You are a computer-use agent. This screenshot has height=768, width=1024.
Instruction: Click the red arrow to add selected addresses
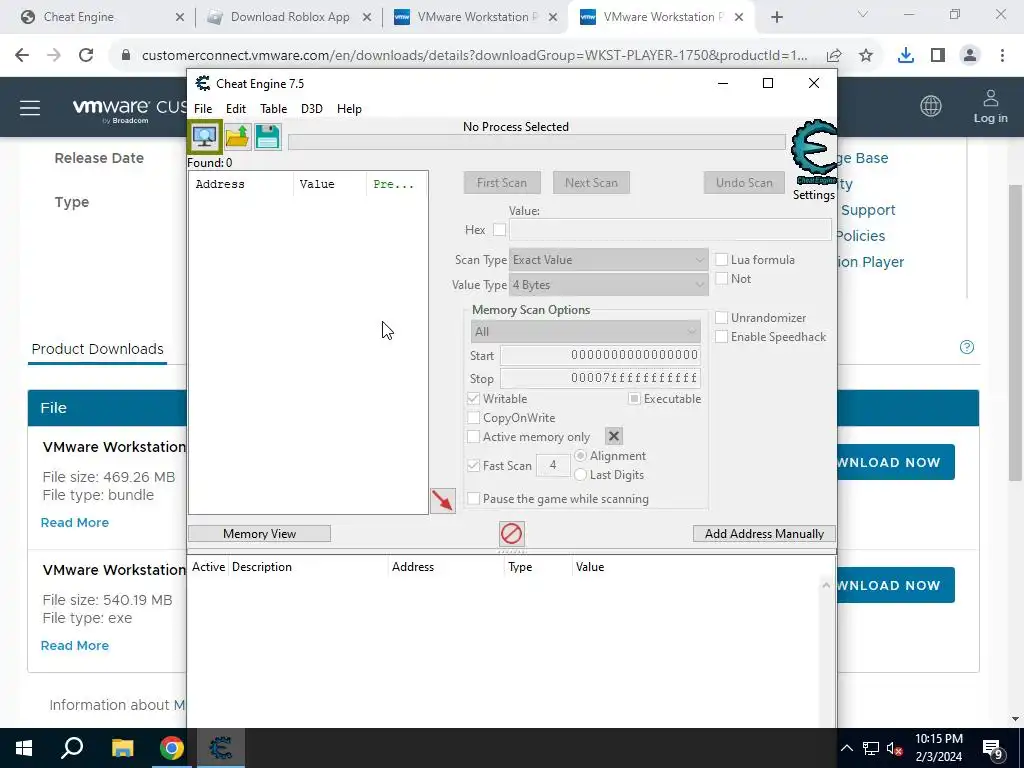443,501
